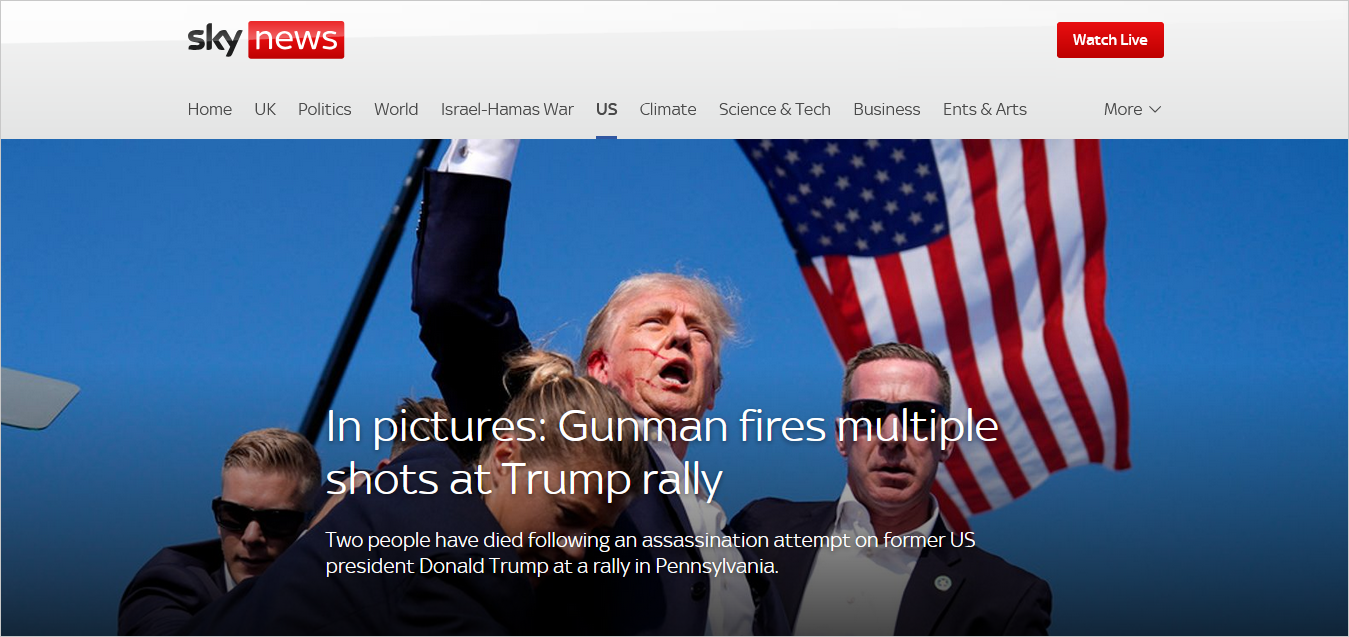Select Home in the navigation bar
The height and width of the screenshot is (637, 1349).
(x=209, y=109)
